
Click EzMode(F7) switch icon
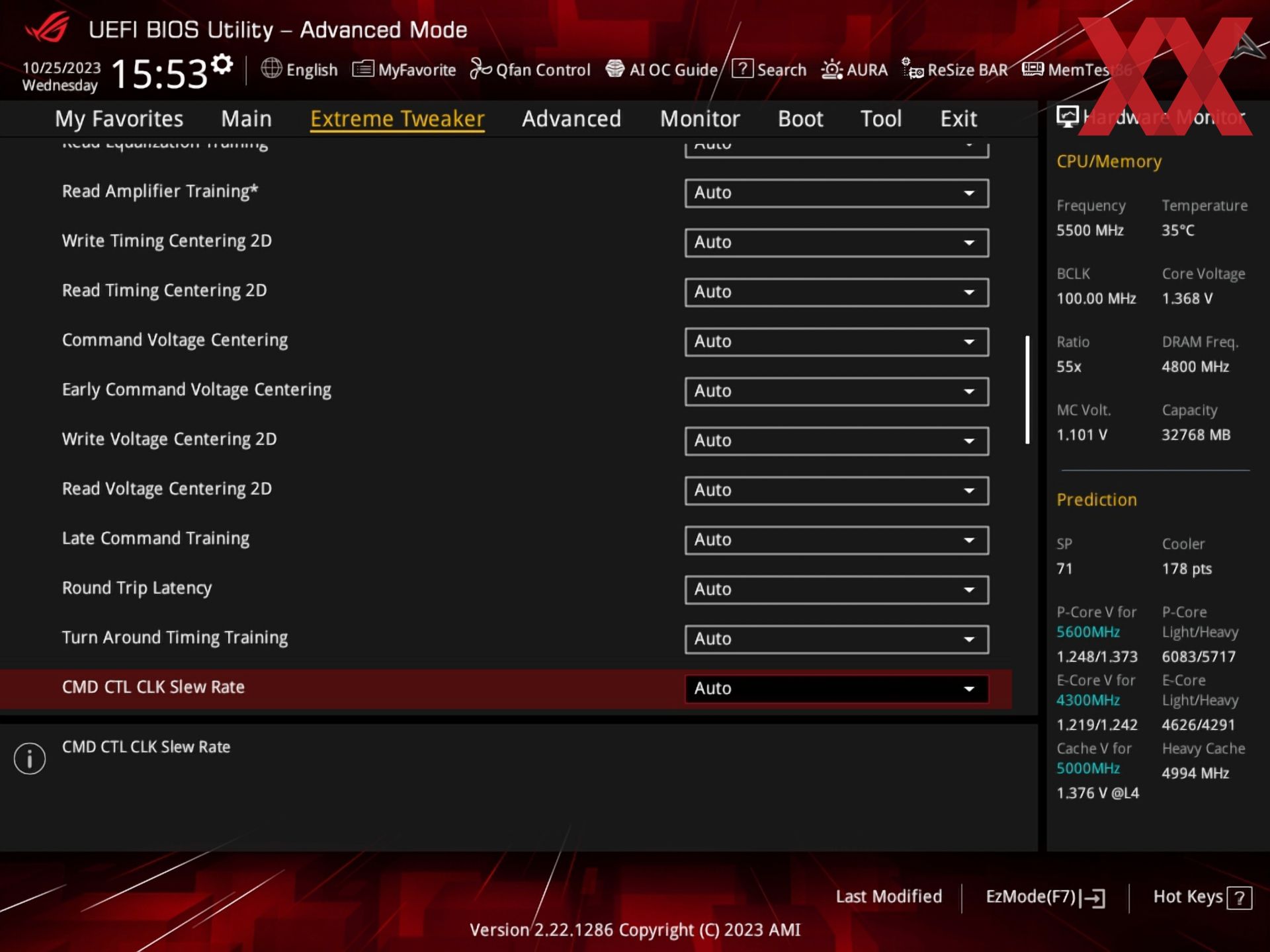pyautogui.click(x=1094, y=898)
